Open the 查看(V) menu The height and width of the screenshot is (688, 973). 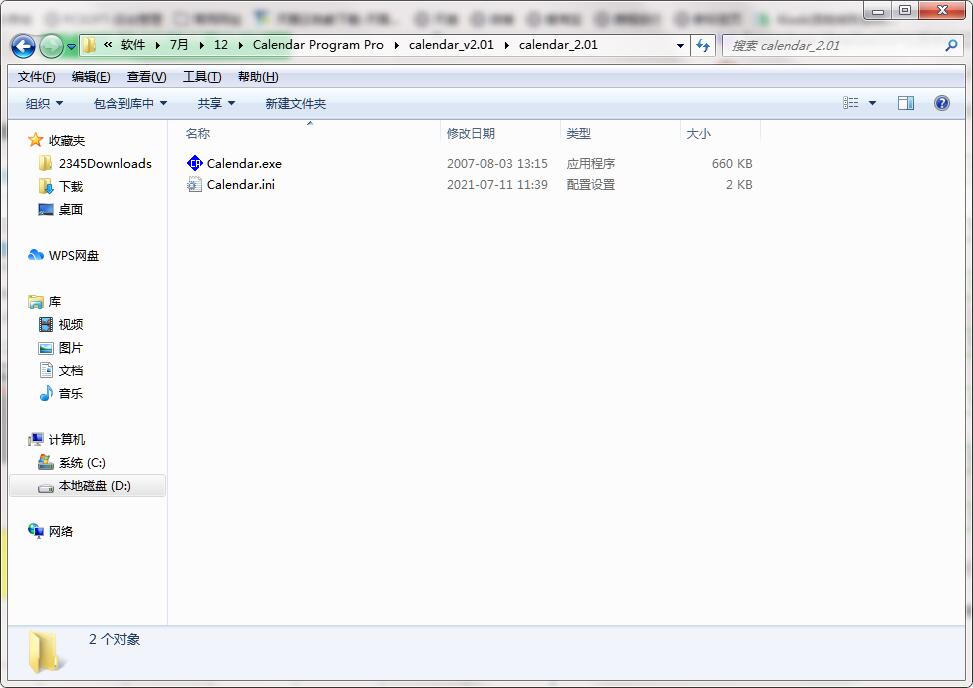pos(146,77)
